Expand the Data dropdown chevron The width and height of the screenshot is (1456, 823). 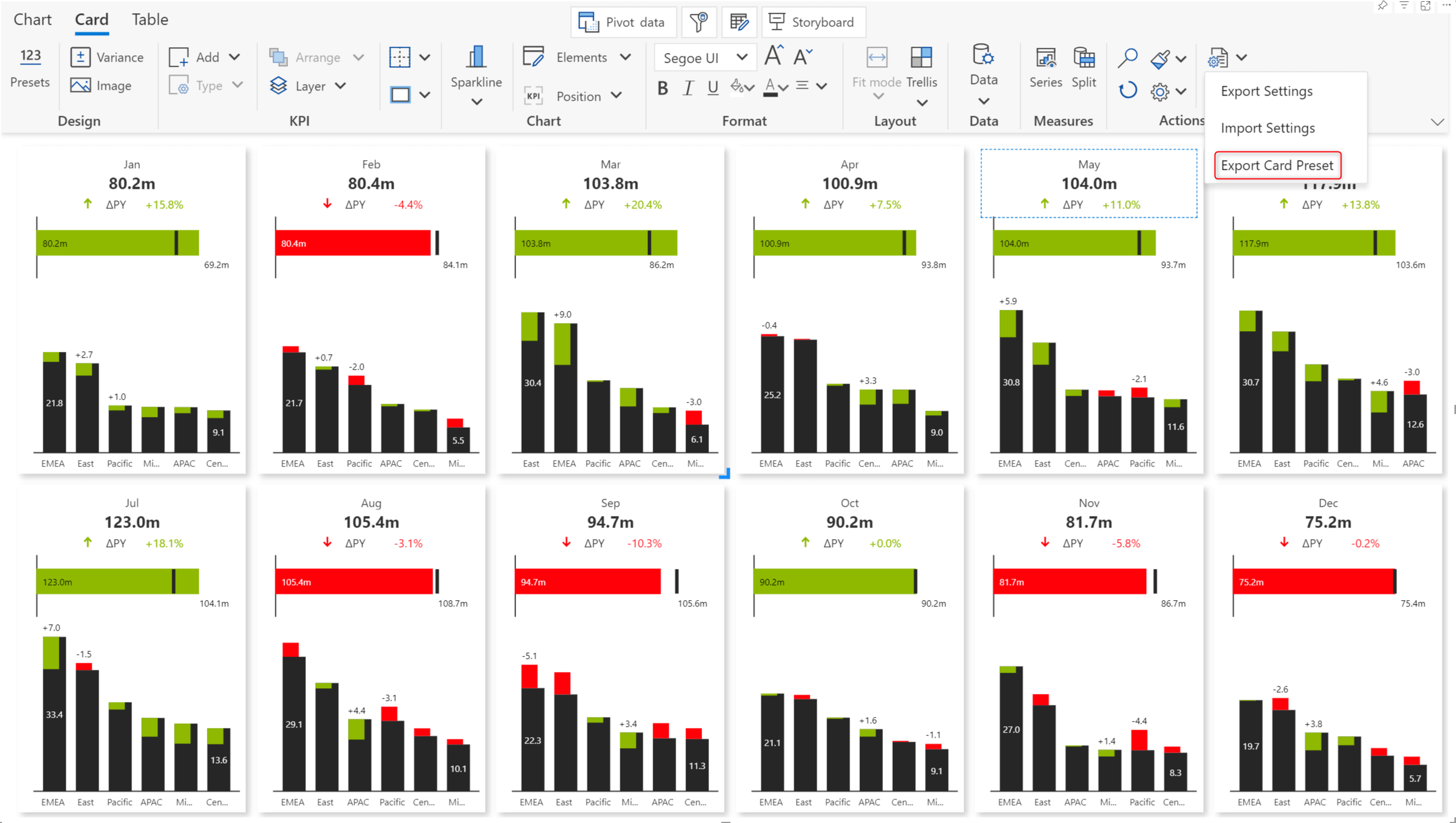point(984,101)
